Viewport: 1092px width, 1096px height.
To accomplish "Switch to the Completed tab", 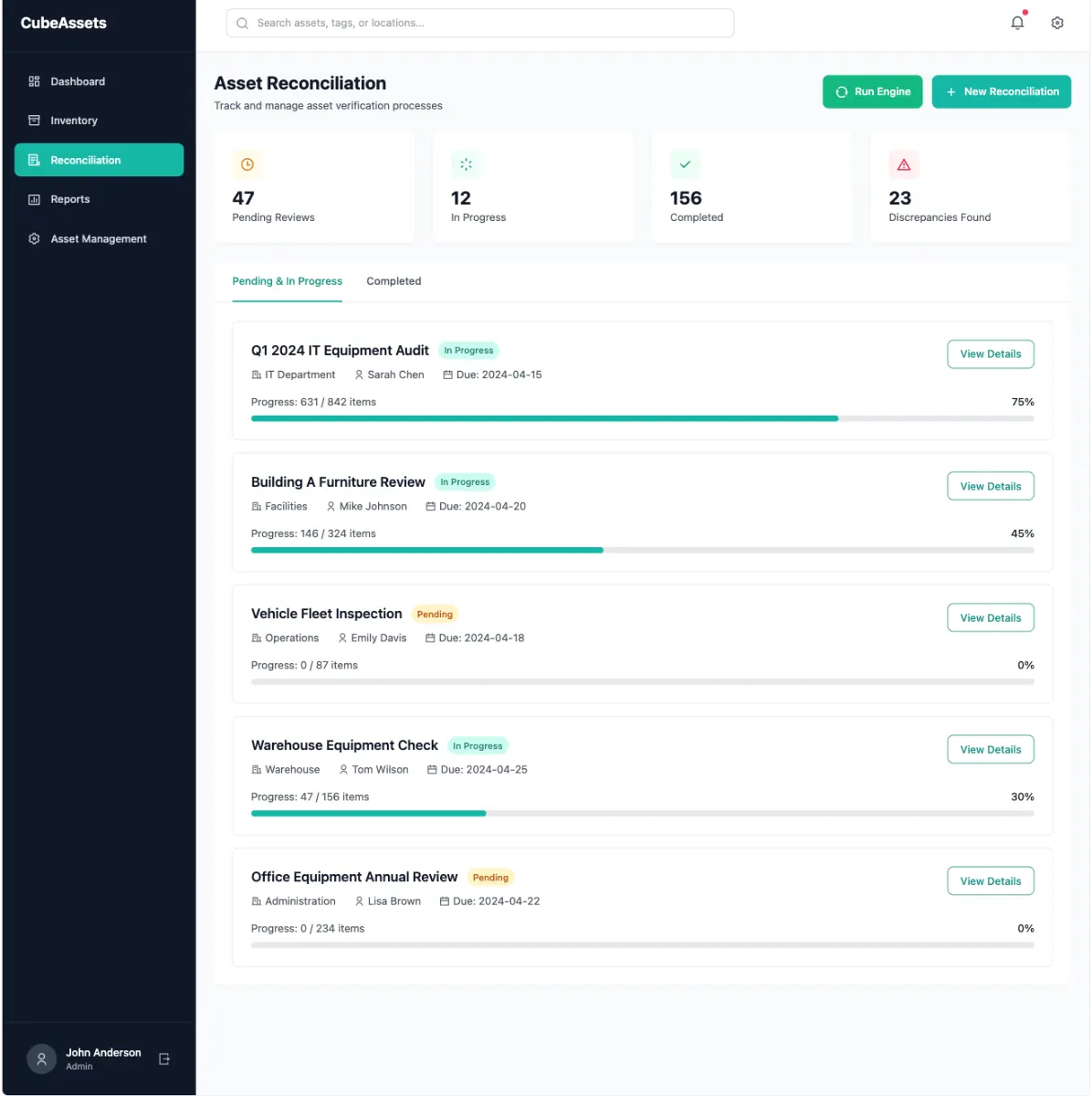I will click(394, 281).
